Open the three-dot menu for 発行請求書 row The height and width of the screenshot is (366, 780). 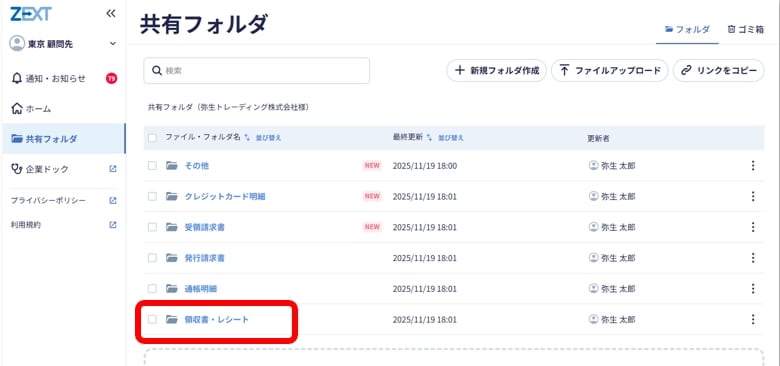(753, 258)
